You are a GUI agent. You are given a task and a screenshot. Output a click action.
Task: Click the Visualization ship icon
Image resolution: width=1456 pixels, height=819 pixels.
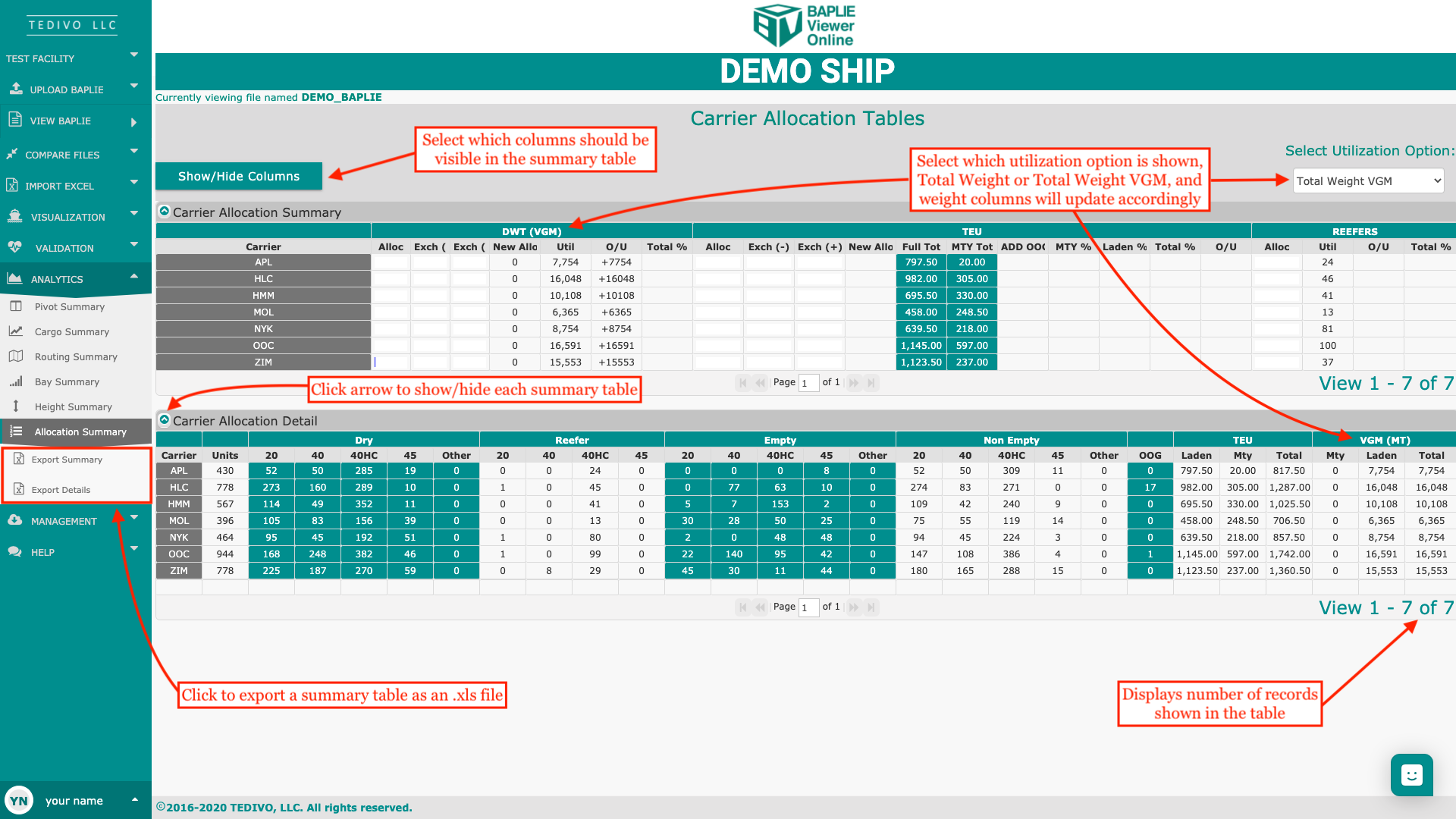click(14, 216)
